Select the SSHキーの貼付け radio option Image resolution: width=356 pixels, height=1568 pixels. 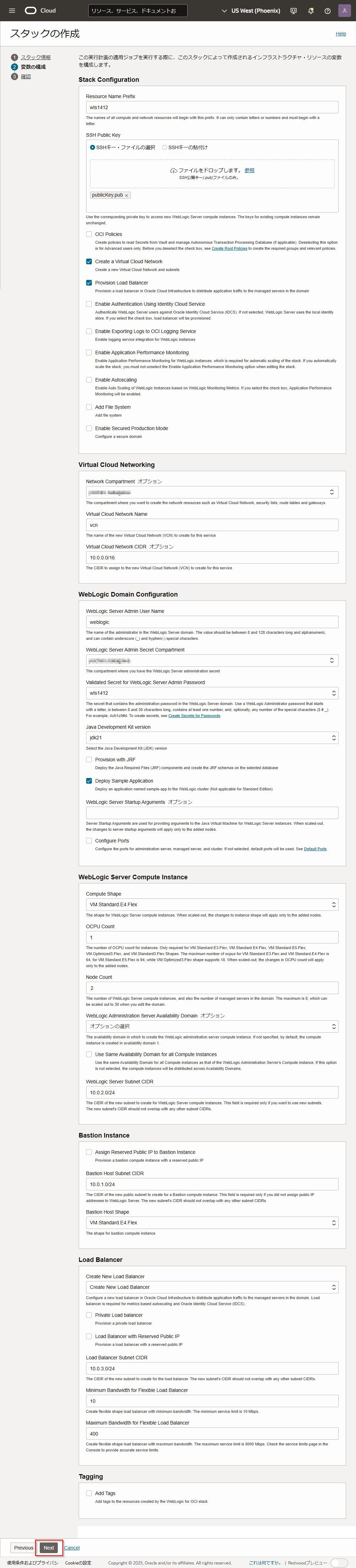(165, 147)
